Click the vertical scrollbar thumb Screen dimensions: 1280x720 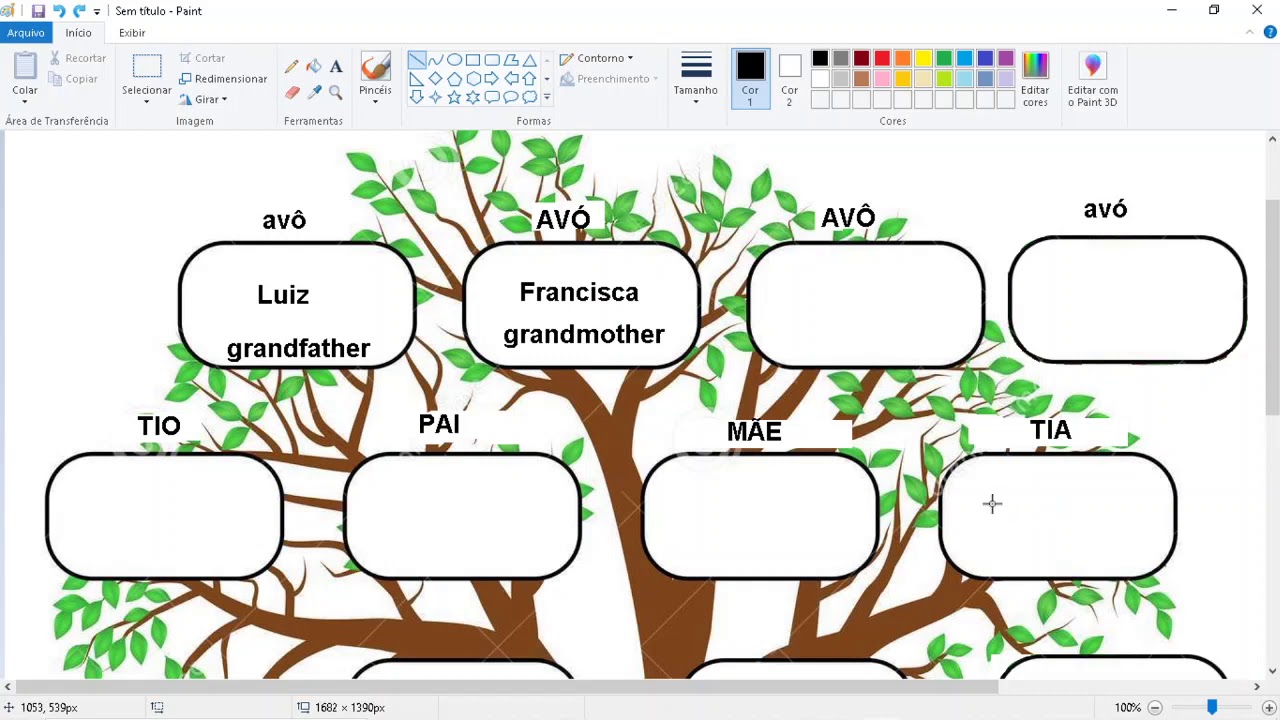(1272, 307)
